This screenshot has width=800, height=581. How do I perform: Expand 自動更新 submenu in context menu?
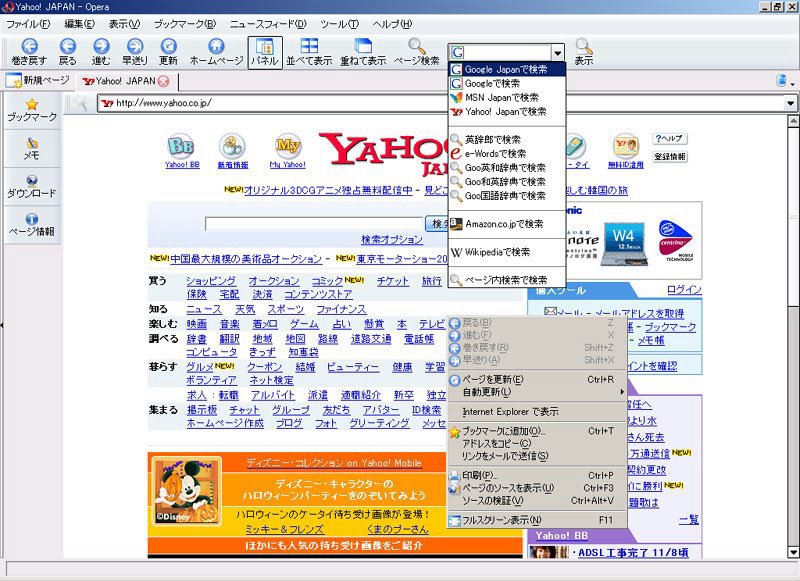click(x=536, y=392)
